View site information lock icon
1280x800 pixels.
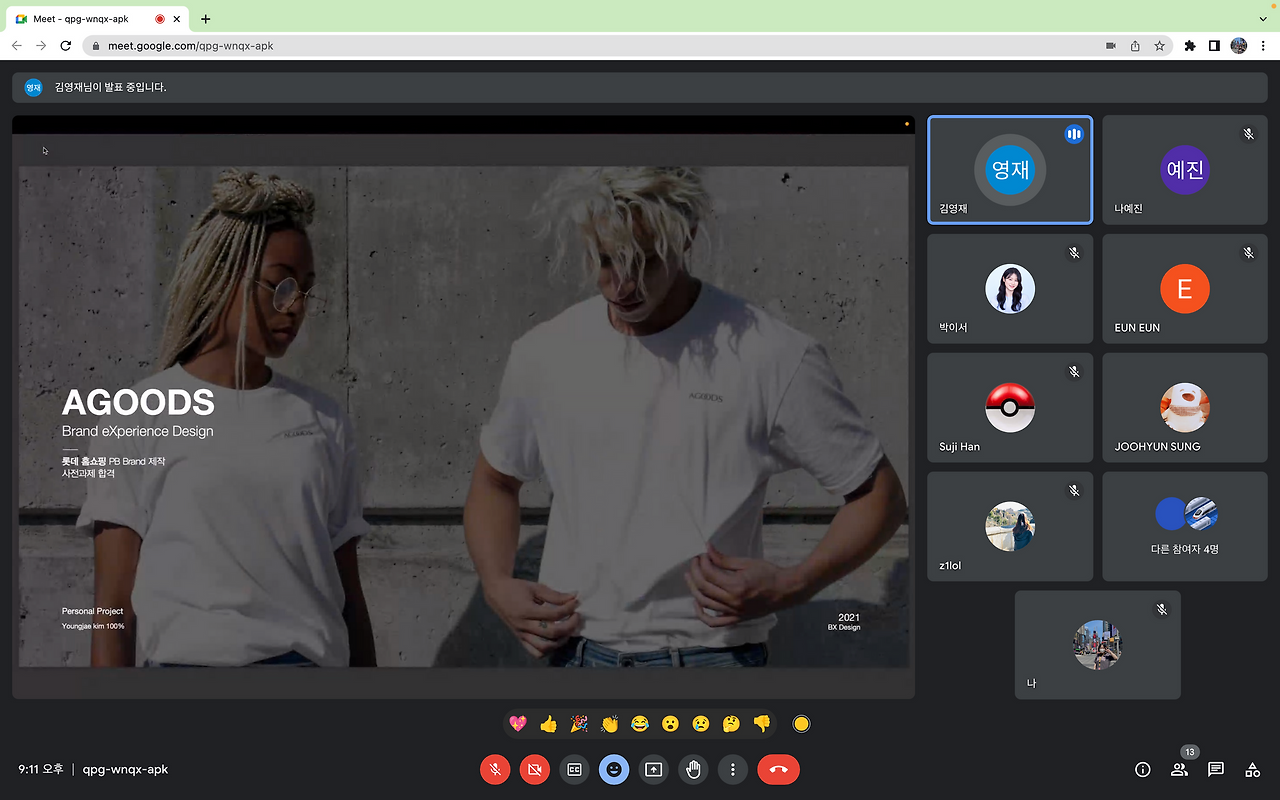click(96, 46)
